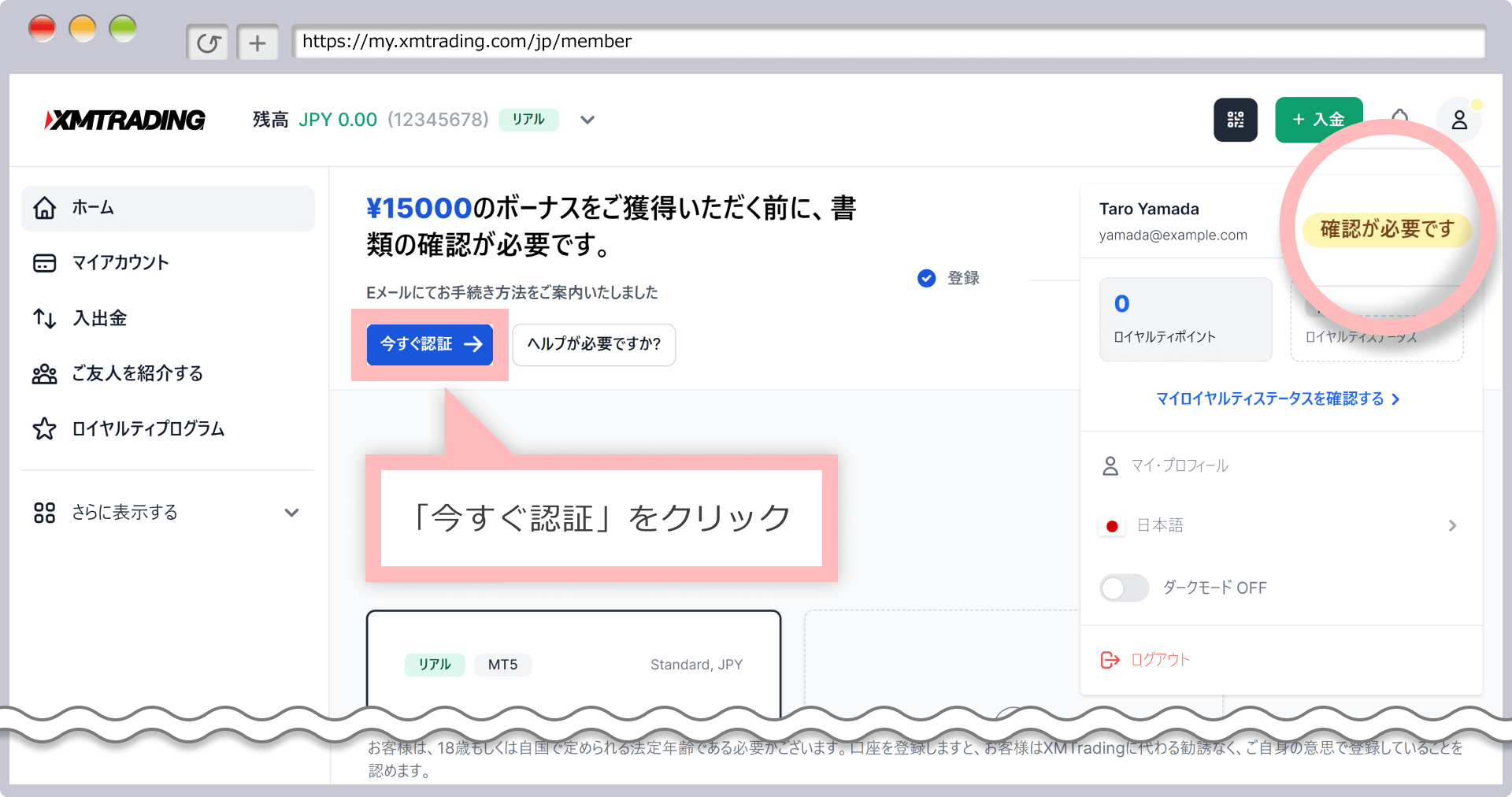Click the リアル badge in header balance
This screenshot has width=1512, height=797.
point(528,119)
